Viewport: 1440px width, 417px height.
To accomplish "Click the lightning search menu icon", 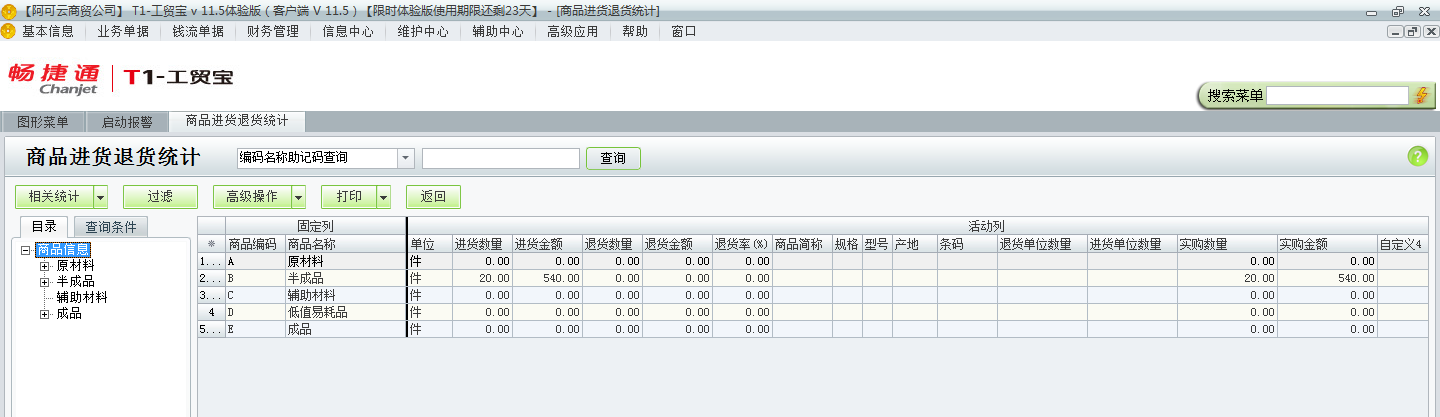I will [x=1422, y=96].
